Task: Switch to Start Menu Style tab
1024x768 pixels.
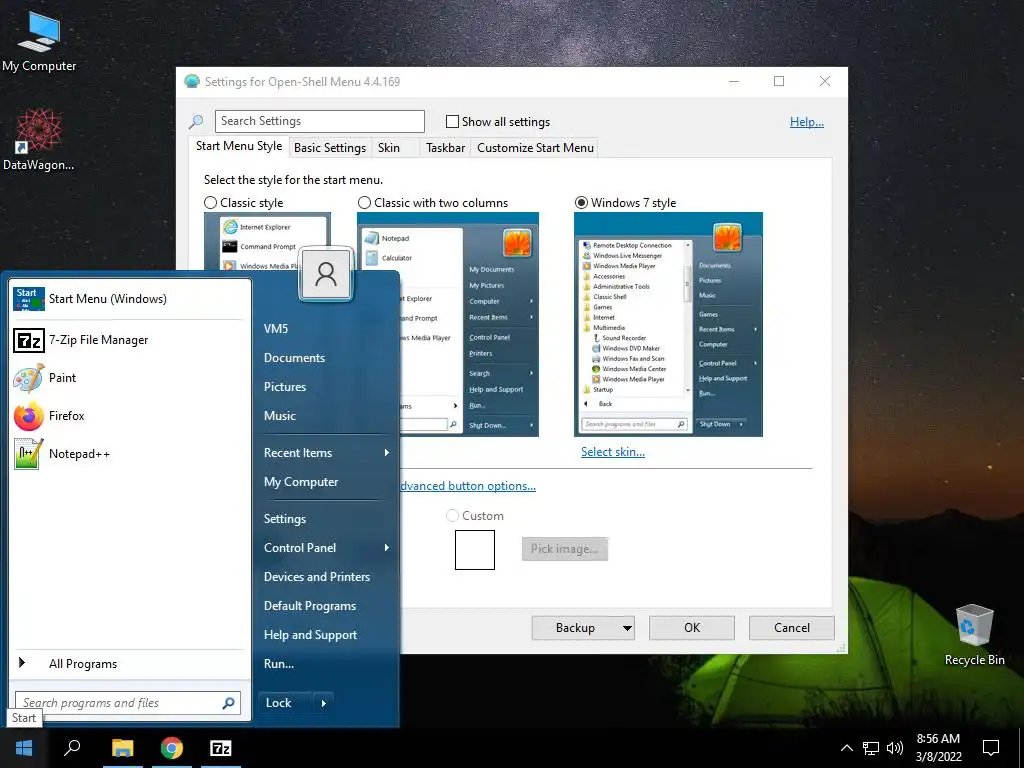Action: pyautogui.click(x=239, y=146)
